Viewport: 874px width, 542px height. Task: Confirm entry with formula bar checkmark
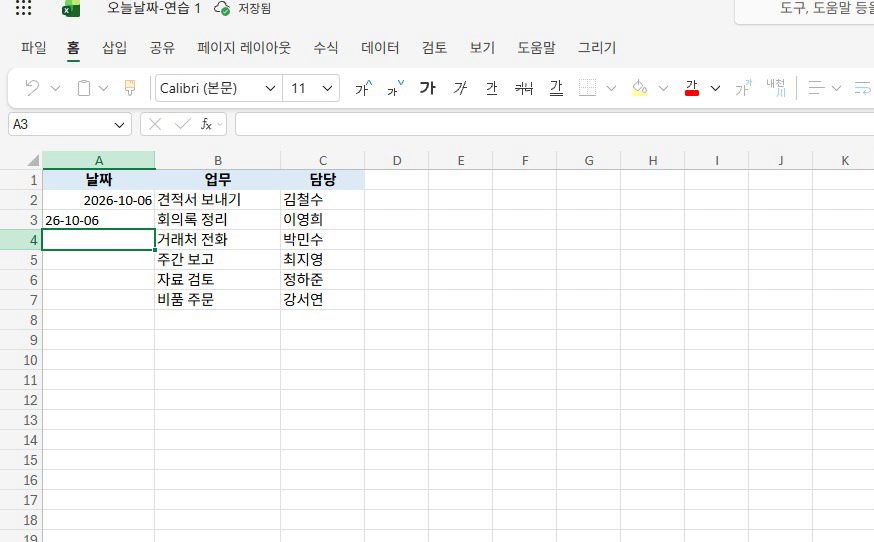tap(182, 124)
